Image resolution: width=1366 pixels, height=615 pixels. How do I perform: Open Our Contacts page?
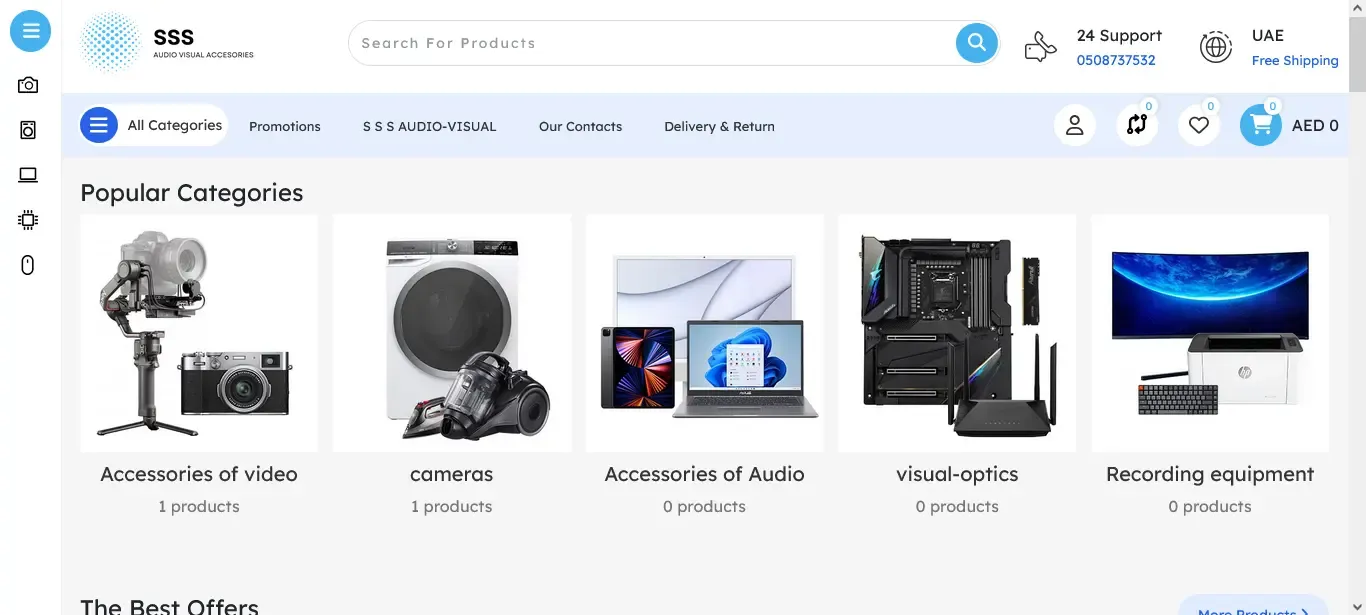tap(580, 127)
